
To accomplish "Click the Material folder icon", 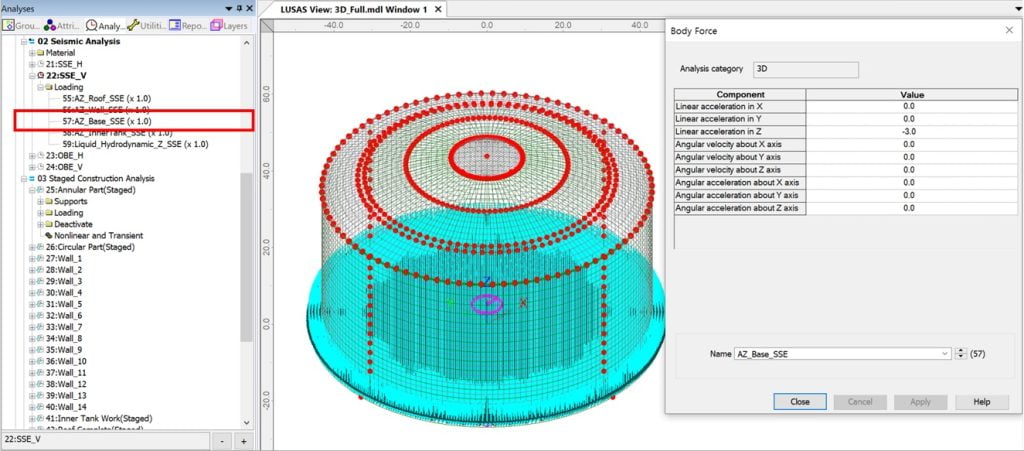I will point(40,52).
